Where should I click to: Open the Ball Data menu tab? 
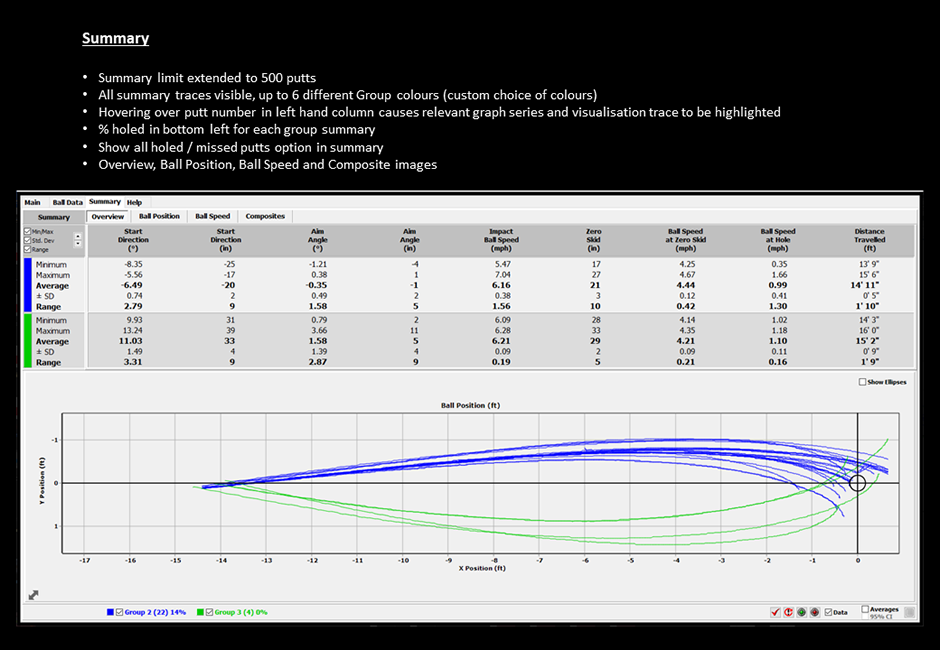pos(67,202)
